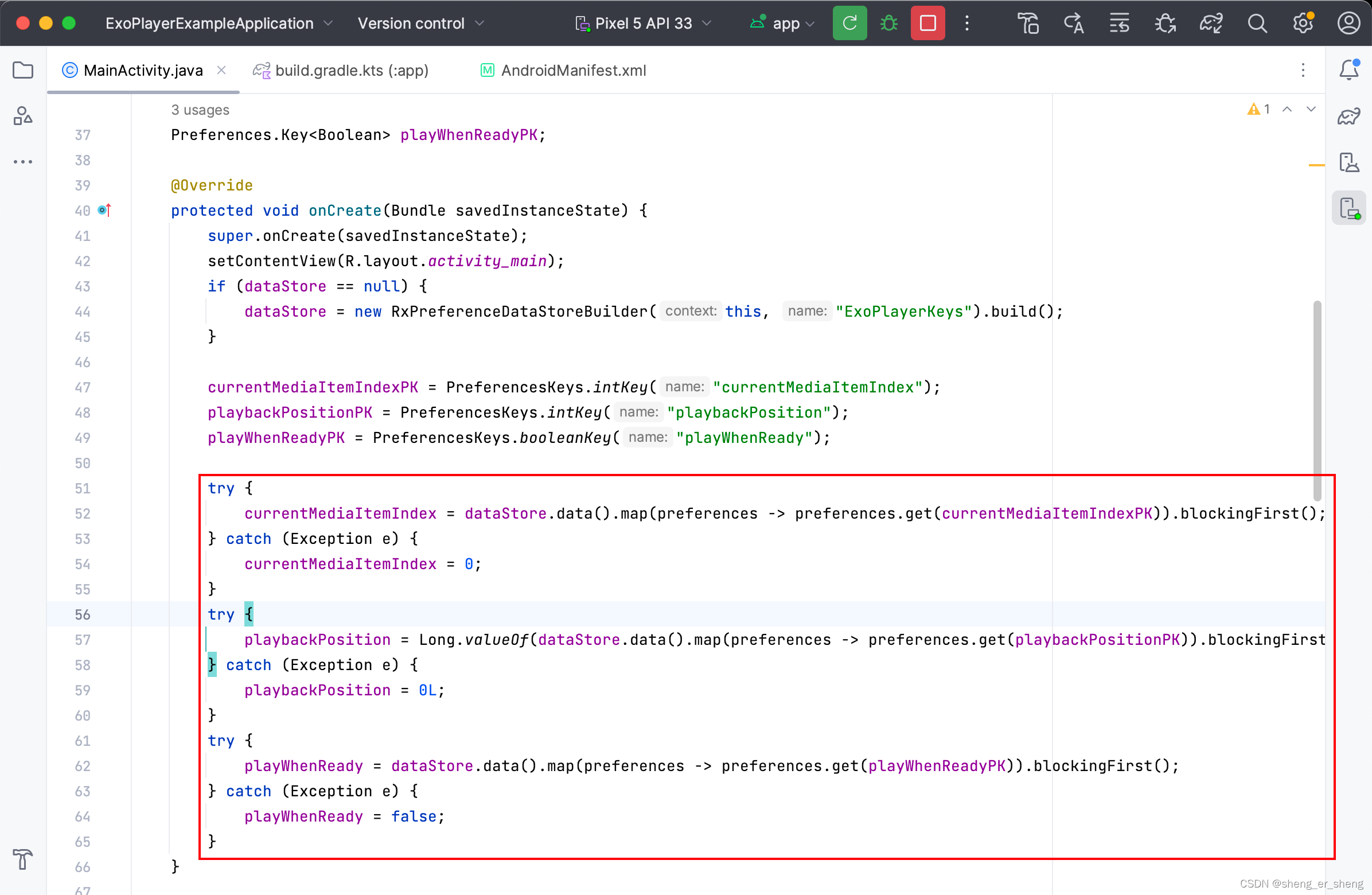Click RxPreferenceDataStoreBuilder class name
The width and height of the screenshot is (1372, 895).
(520, 312)
